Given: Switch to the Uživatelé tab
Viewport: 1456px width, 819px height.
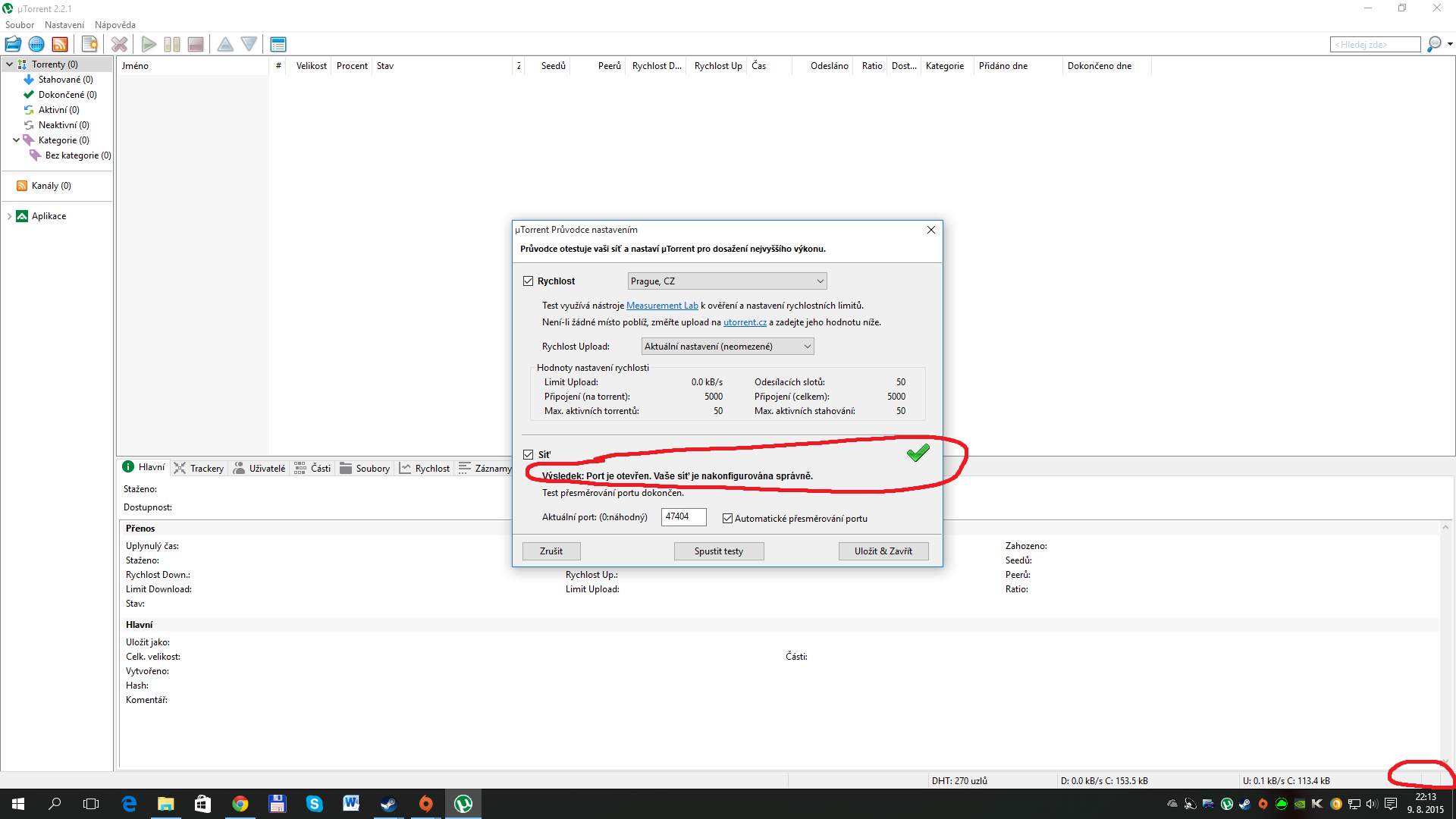Looking at the screenshot, I should 260,469.
